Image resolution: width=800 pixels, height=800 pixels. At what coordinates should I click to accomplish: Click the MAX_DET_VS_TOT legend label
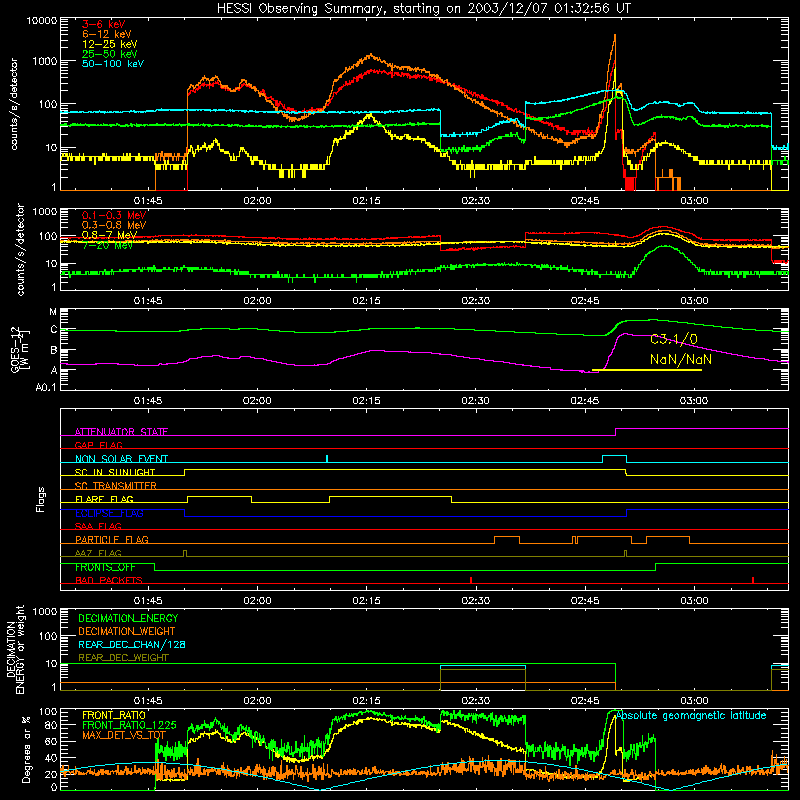pyautogui.click(x=124, y=735)
